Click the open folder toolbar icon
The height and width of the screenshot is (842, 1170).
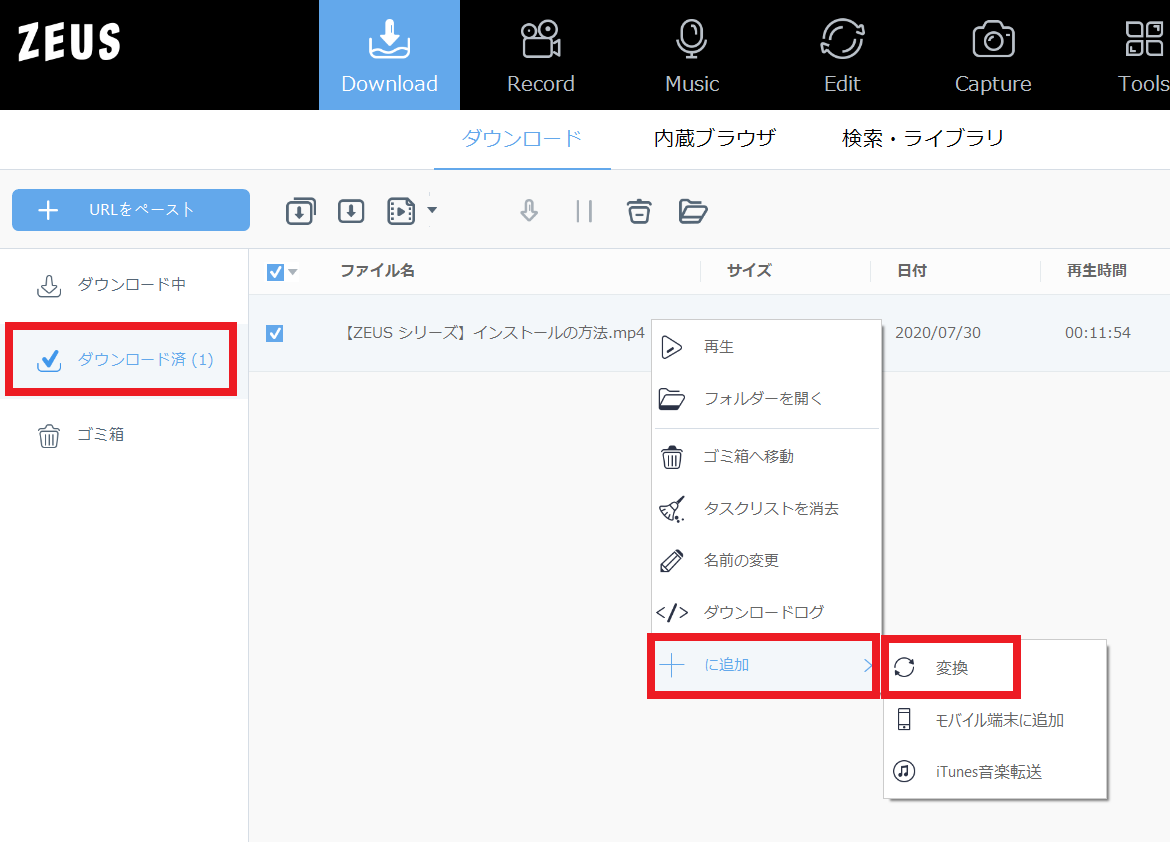click(693, 211)
